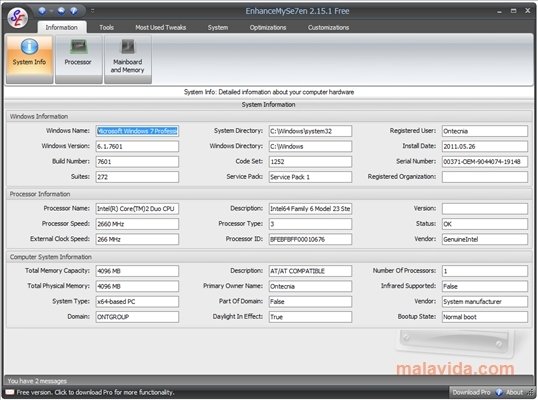The width and height of the screenshot is (538, 400).
Task: Click the Daylight In Effect field
Action: tap(310, 317)
